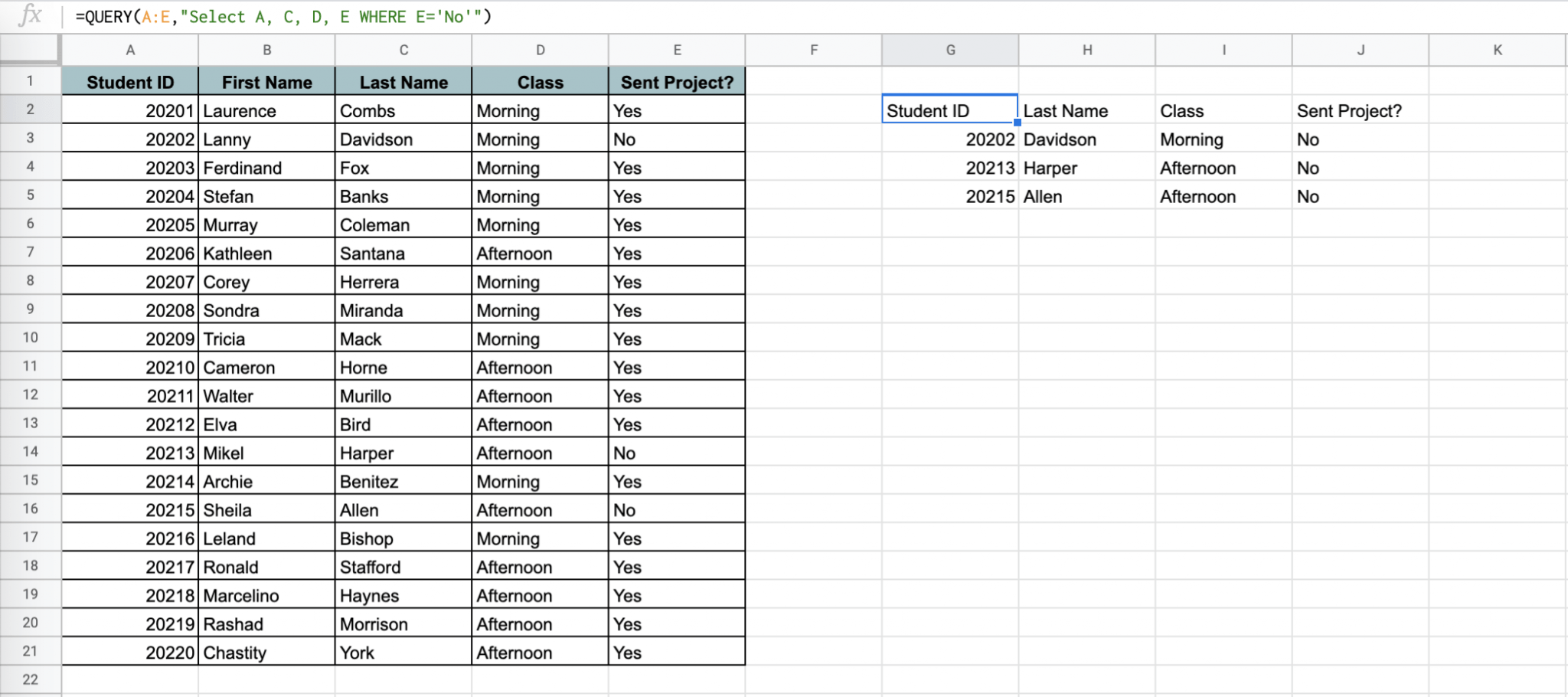Click cell containing 'York'
This screenshot has width=1568, height=697.
tap(403, 653)
